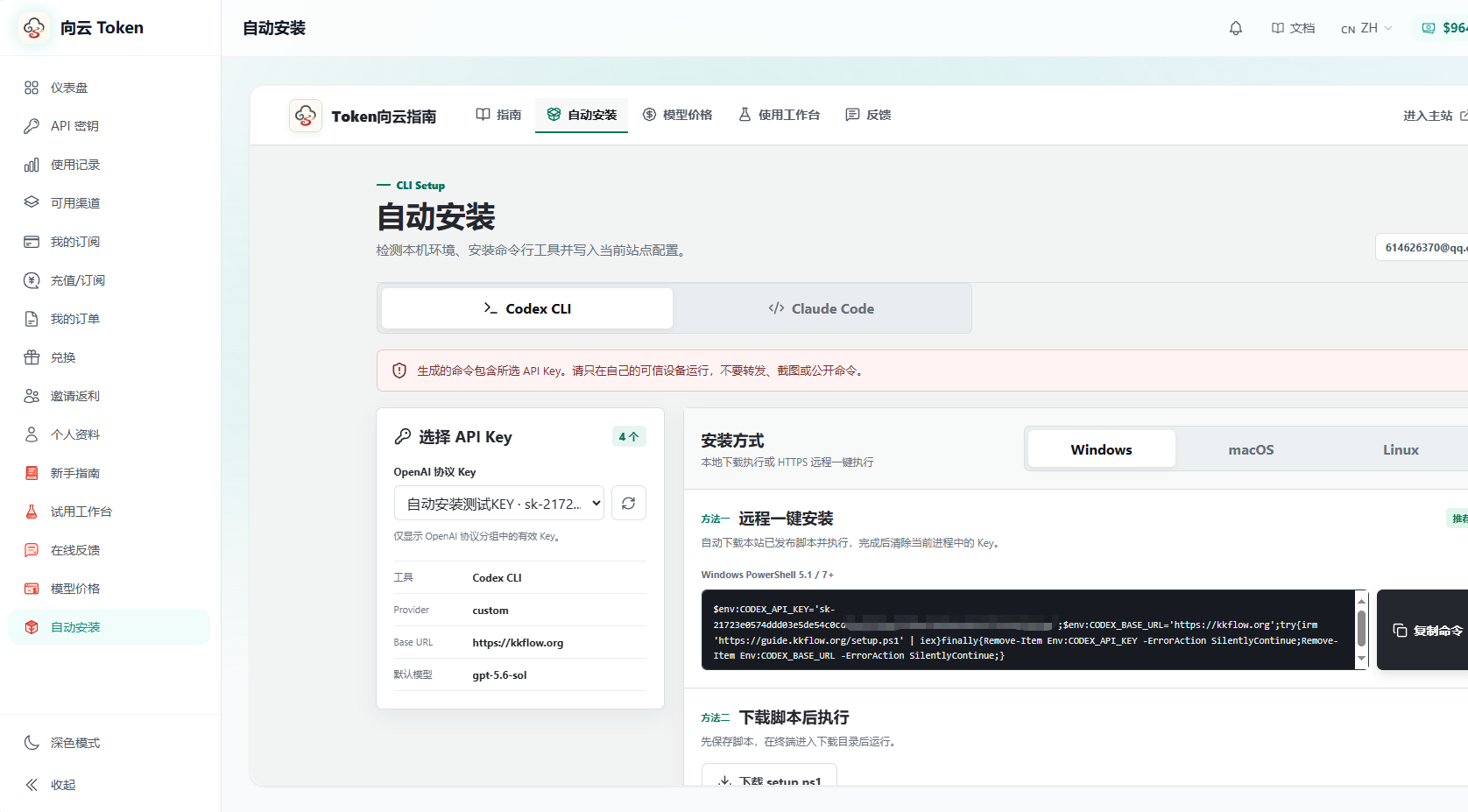Open 可用渠道 channels in sidebar
This screenshot has height=812, width=1468.
point(109,203)
